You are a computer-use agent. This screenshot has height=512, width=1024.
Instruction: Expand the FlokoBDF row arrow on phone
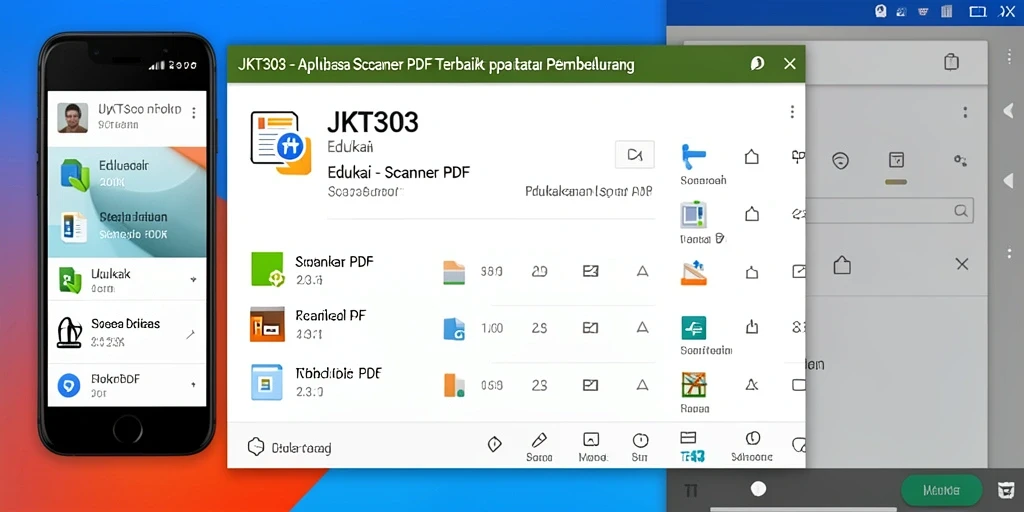pyautogui.click(x=193, y=385)
